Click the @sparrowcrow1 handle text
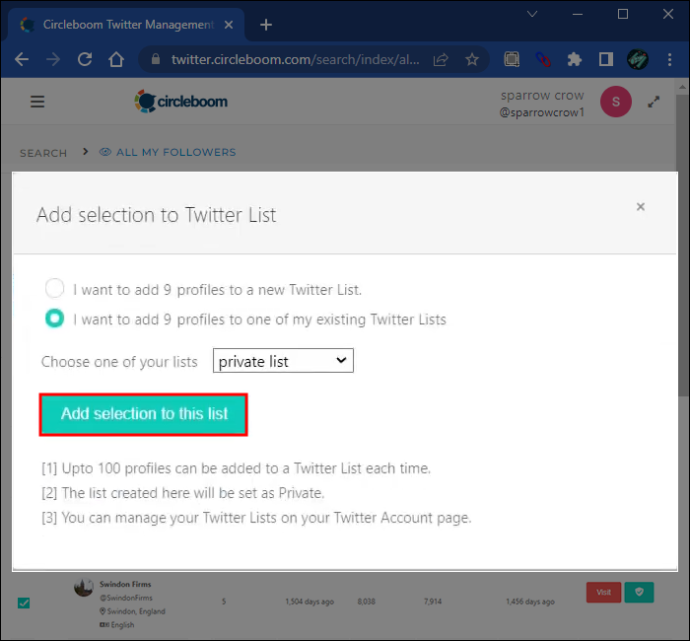This screenshot has height=641, width=690. pyautogui.click(x=542, y=113)
